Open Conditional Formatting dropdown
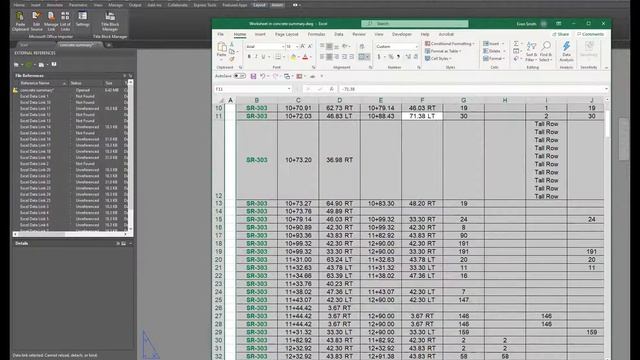The height and width of the screenshot is (360, 640). tap(450, 44)
